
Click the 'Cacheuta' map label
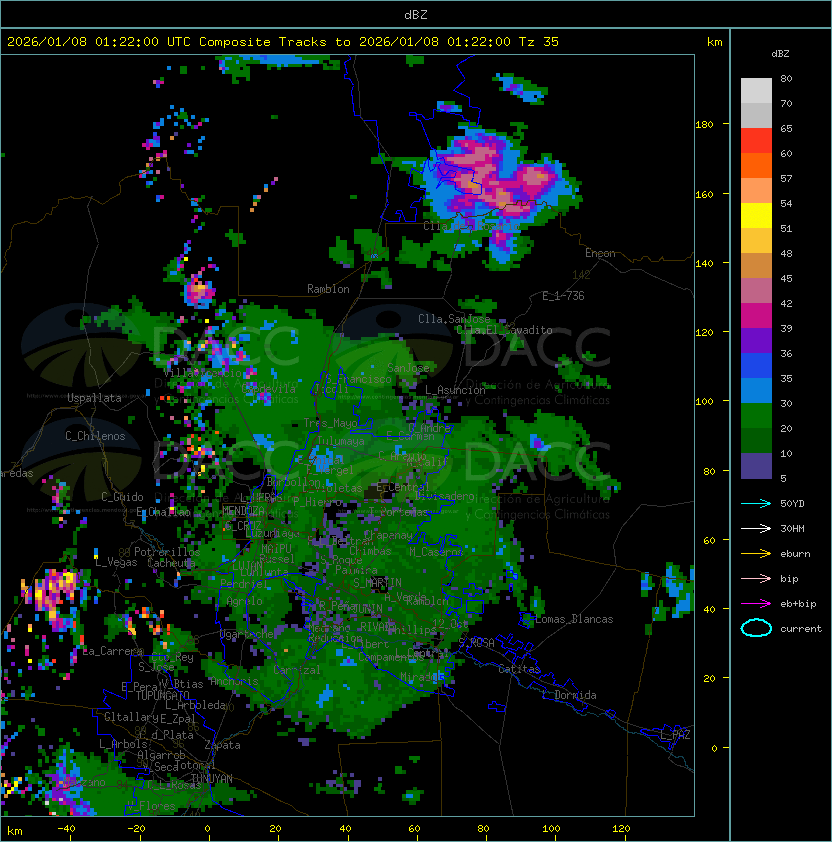point(171,563)
